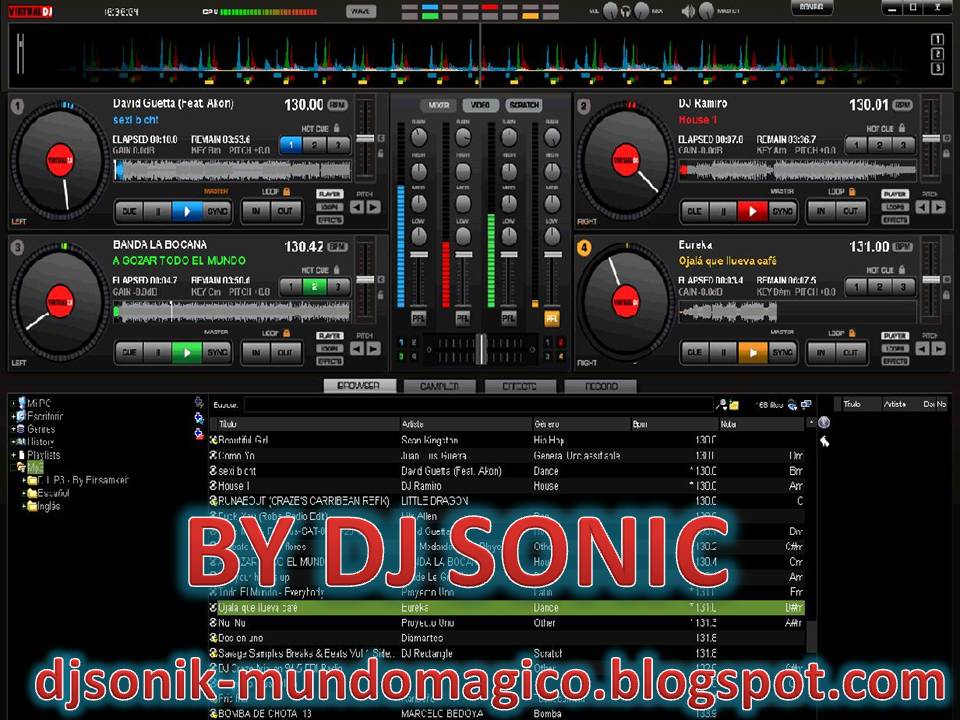Viewport: 960px width, 720px height.
Task: Click the crossfader below the mixer channels
Action: coord(481,348)
